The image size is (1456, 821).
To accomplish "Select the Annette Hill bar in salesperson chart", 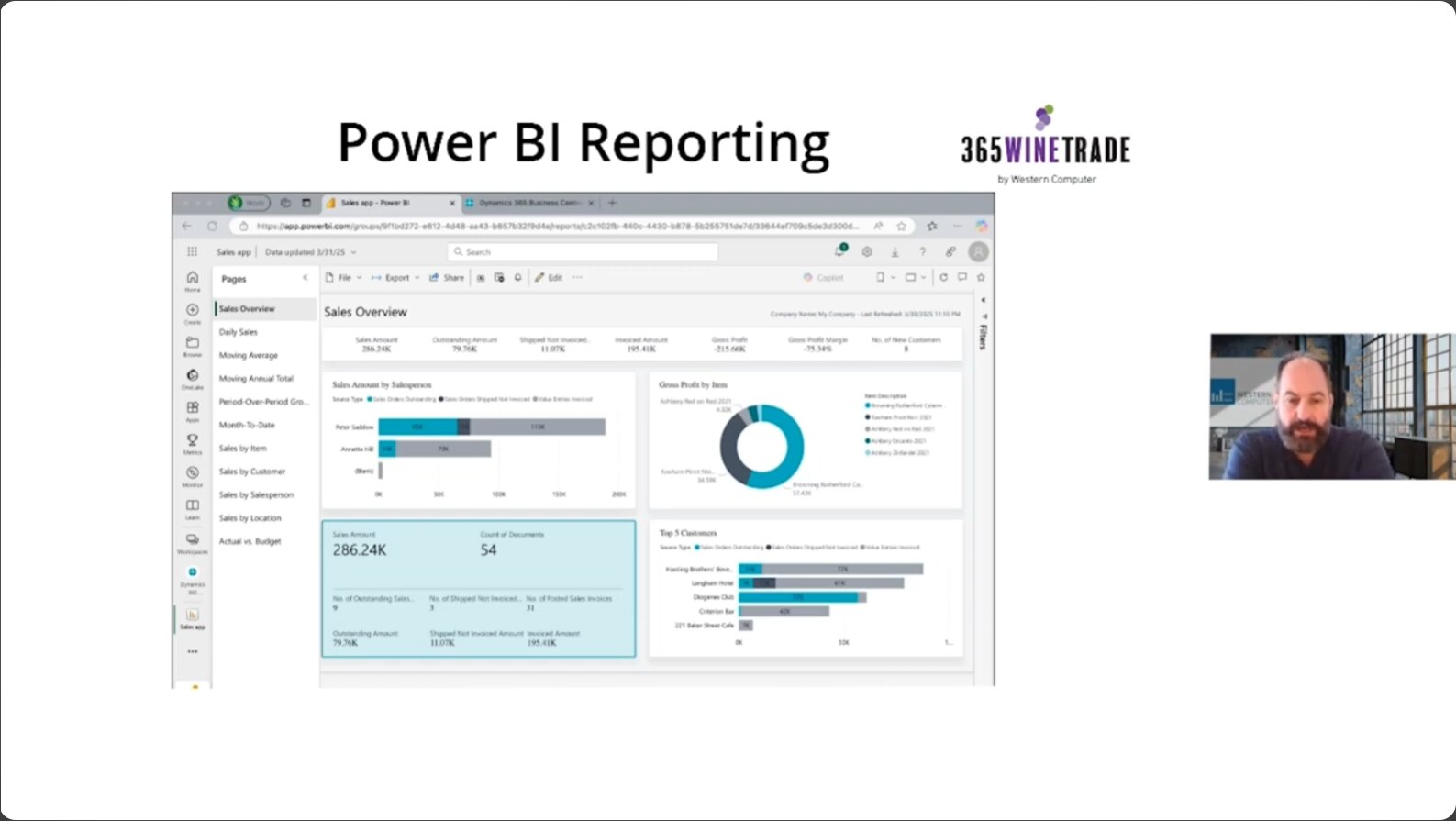I will [x=435, y=449].
